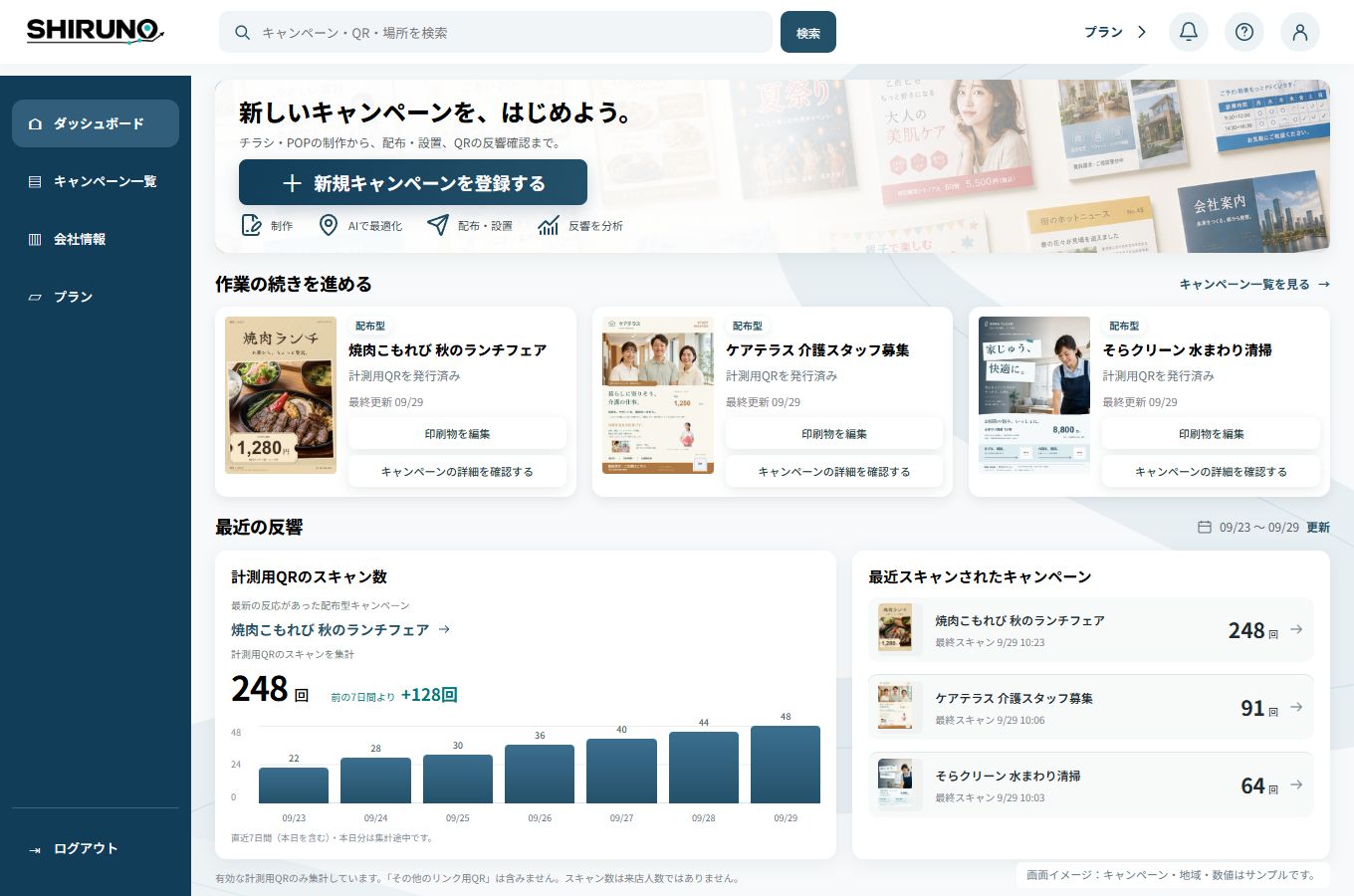Image resolution: width=1354 pixels, height=896 pixels.
Task: Click the home icon beside ダッシュボード
Action: (x=35, y=123)
